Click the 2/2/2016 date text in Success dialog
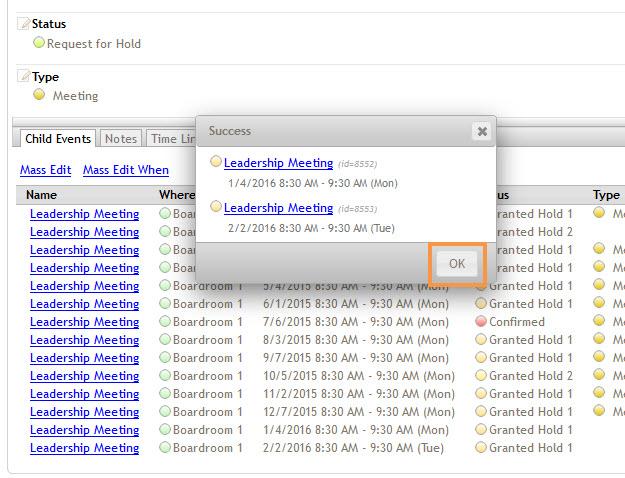Screen dimensions: 625x478 [x=311, y=228]
